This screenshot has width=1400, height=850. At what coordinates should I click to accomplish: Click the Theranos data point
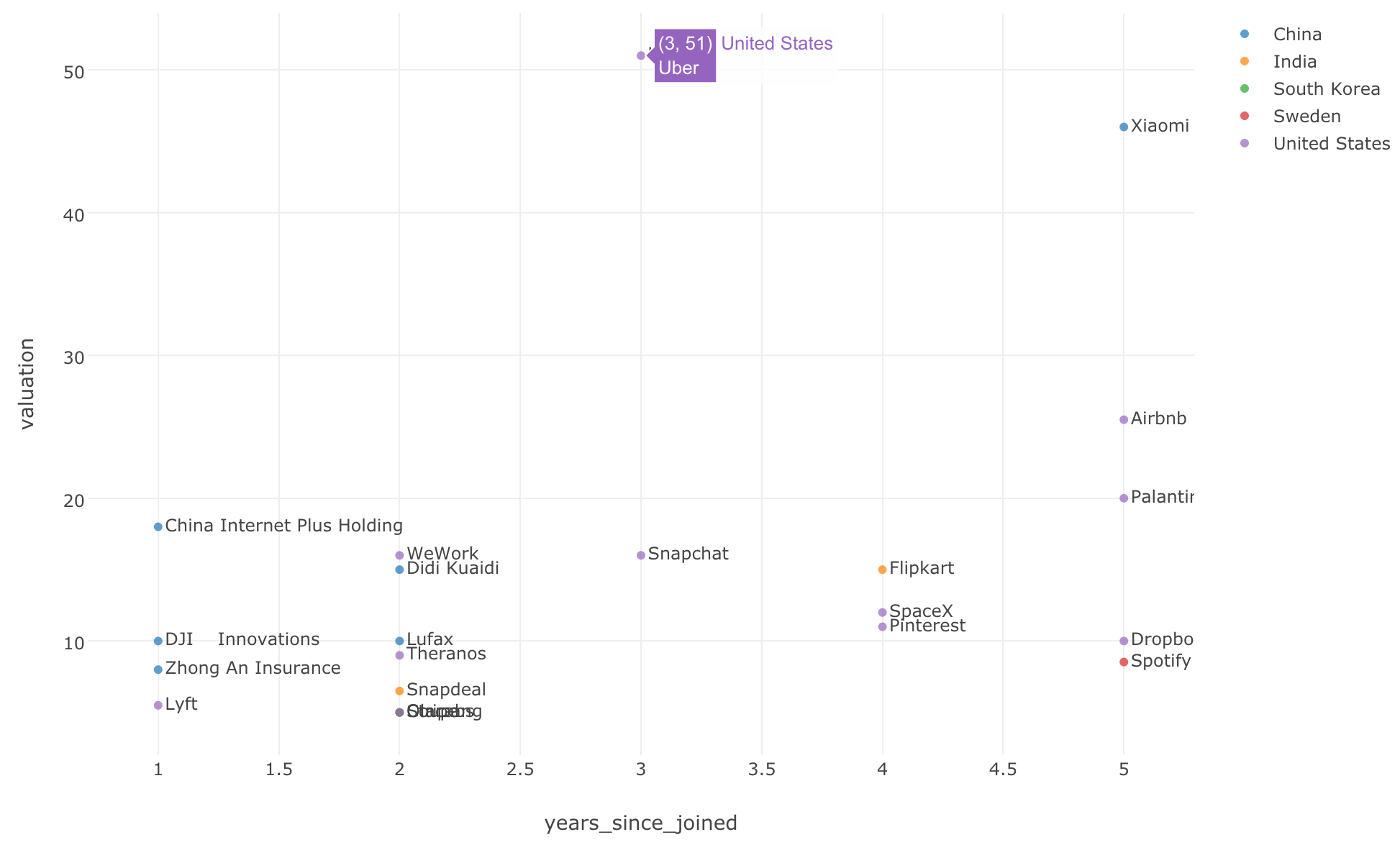399,654
